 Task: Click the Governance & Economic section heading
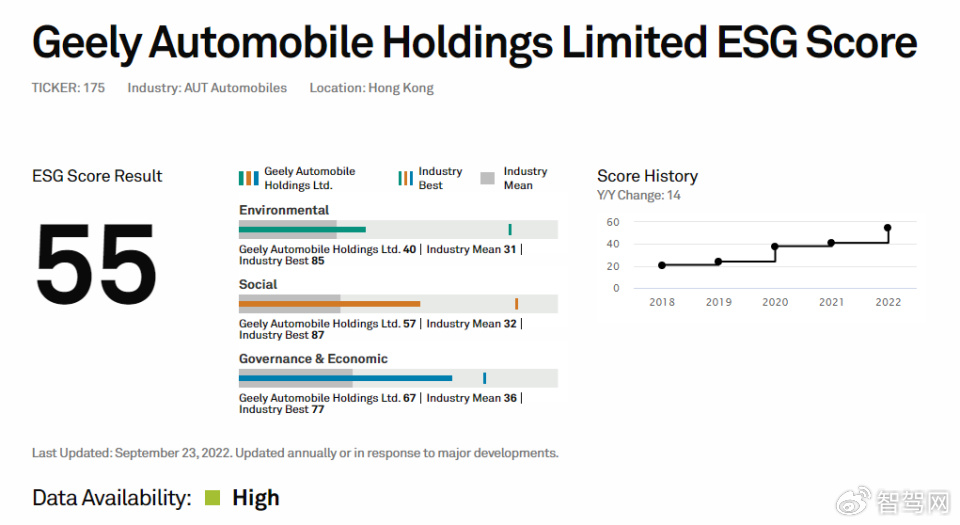313,359
